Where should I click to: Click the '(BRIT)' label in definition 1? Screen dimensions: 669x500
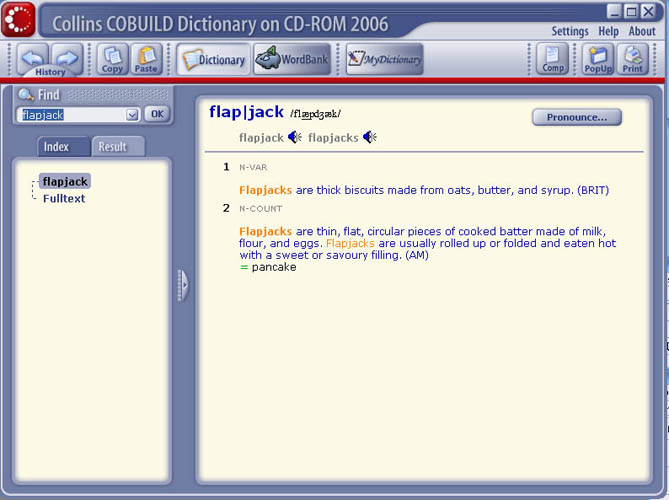pos(593,190)
